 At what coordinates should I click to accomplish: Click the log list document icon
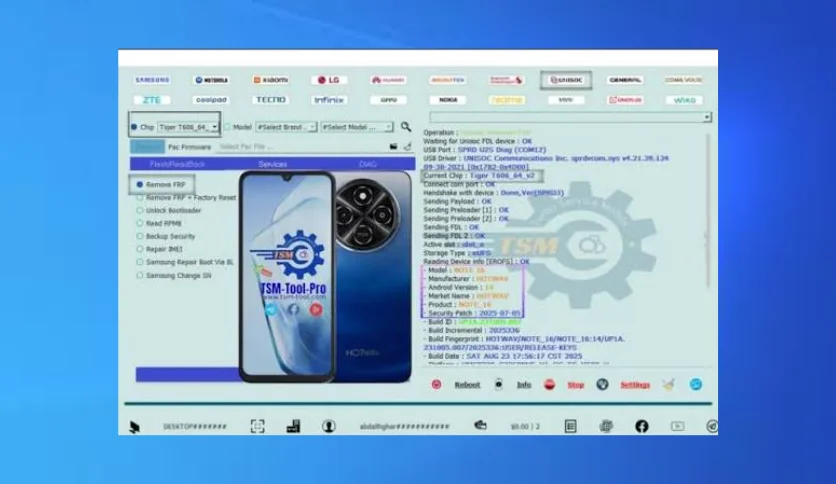click(570, 426)
